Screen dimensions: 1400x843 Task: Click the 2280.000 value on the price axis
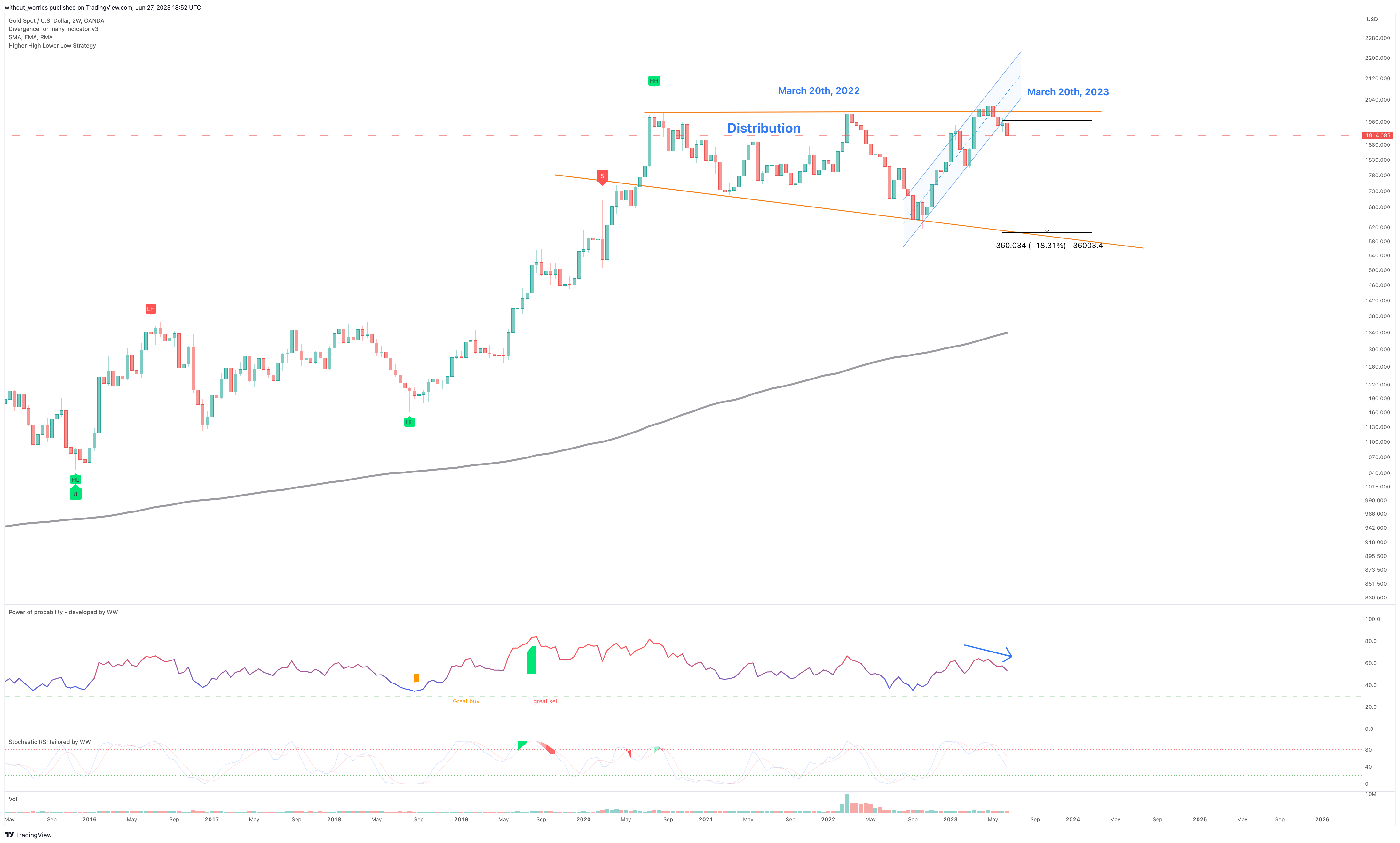pos(1378,39)
